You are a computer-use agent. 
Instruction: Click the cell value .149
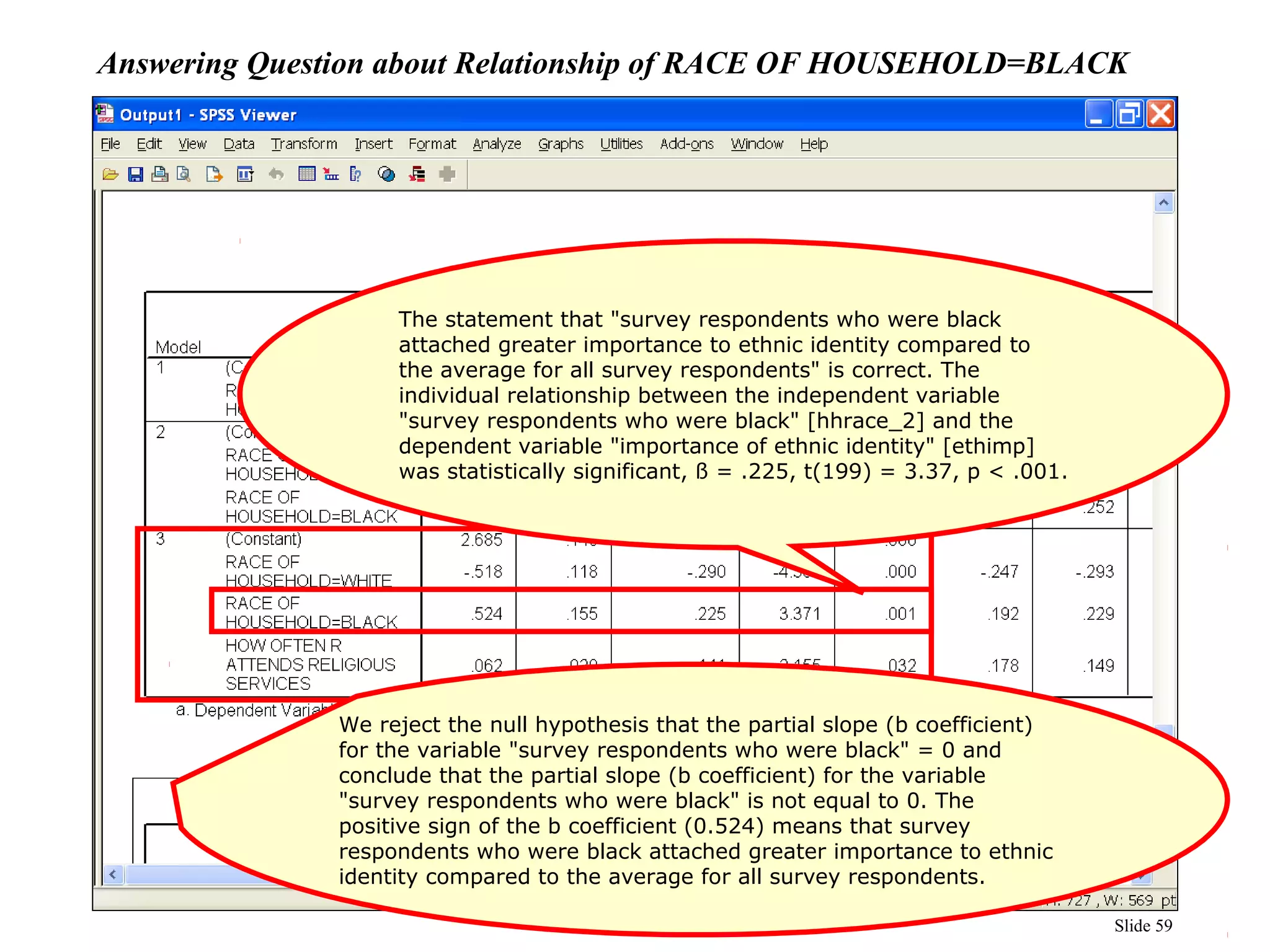tap(1099, 666)
